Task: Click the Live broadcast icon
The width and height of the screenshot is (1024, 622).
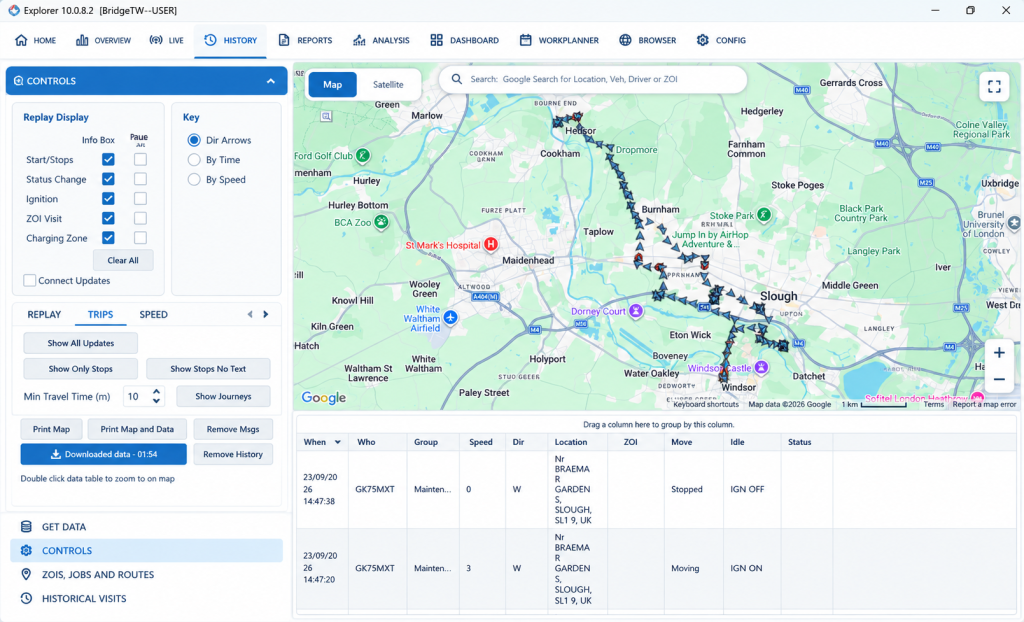Action: click(156, 40)
